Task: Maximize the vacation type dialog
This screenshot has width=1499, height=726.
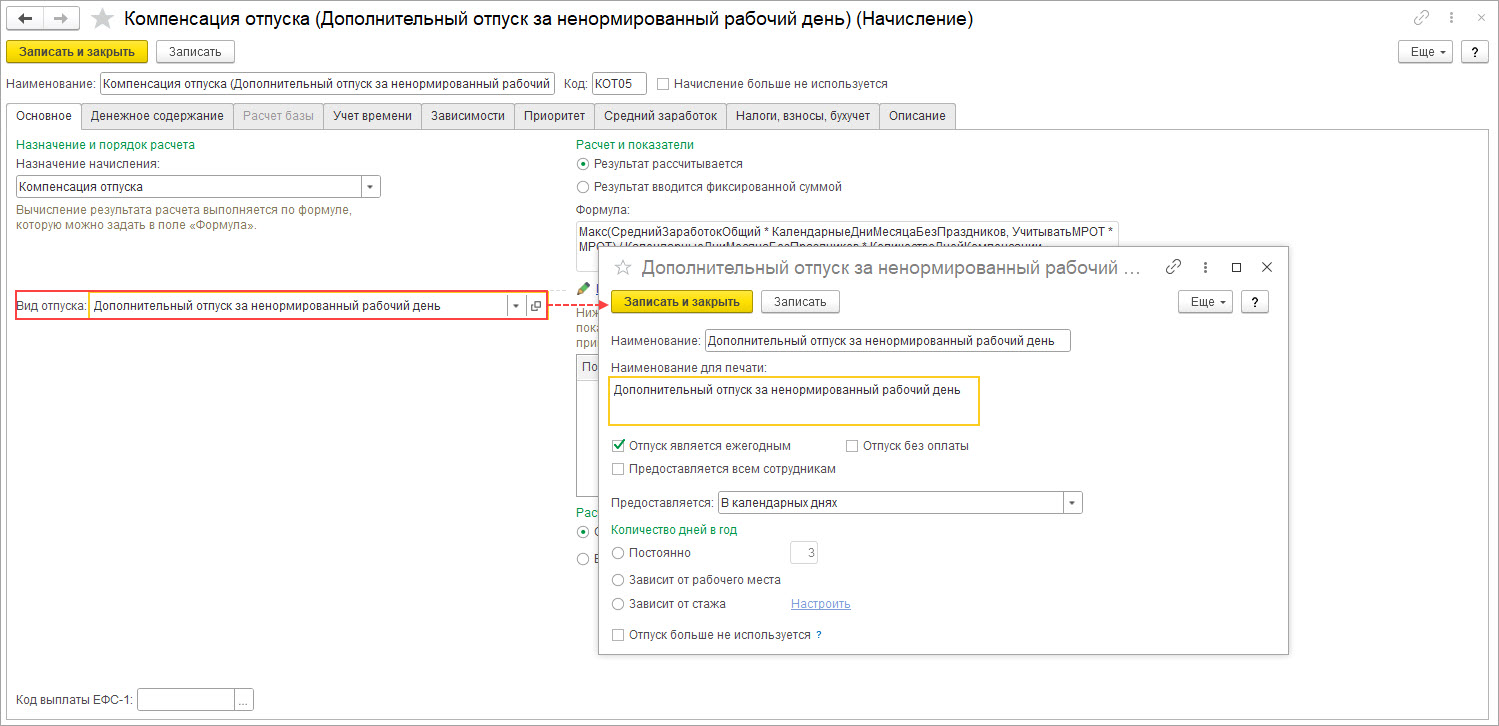Action: (1236, 267)
